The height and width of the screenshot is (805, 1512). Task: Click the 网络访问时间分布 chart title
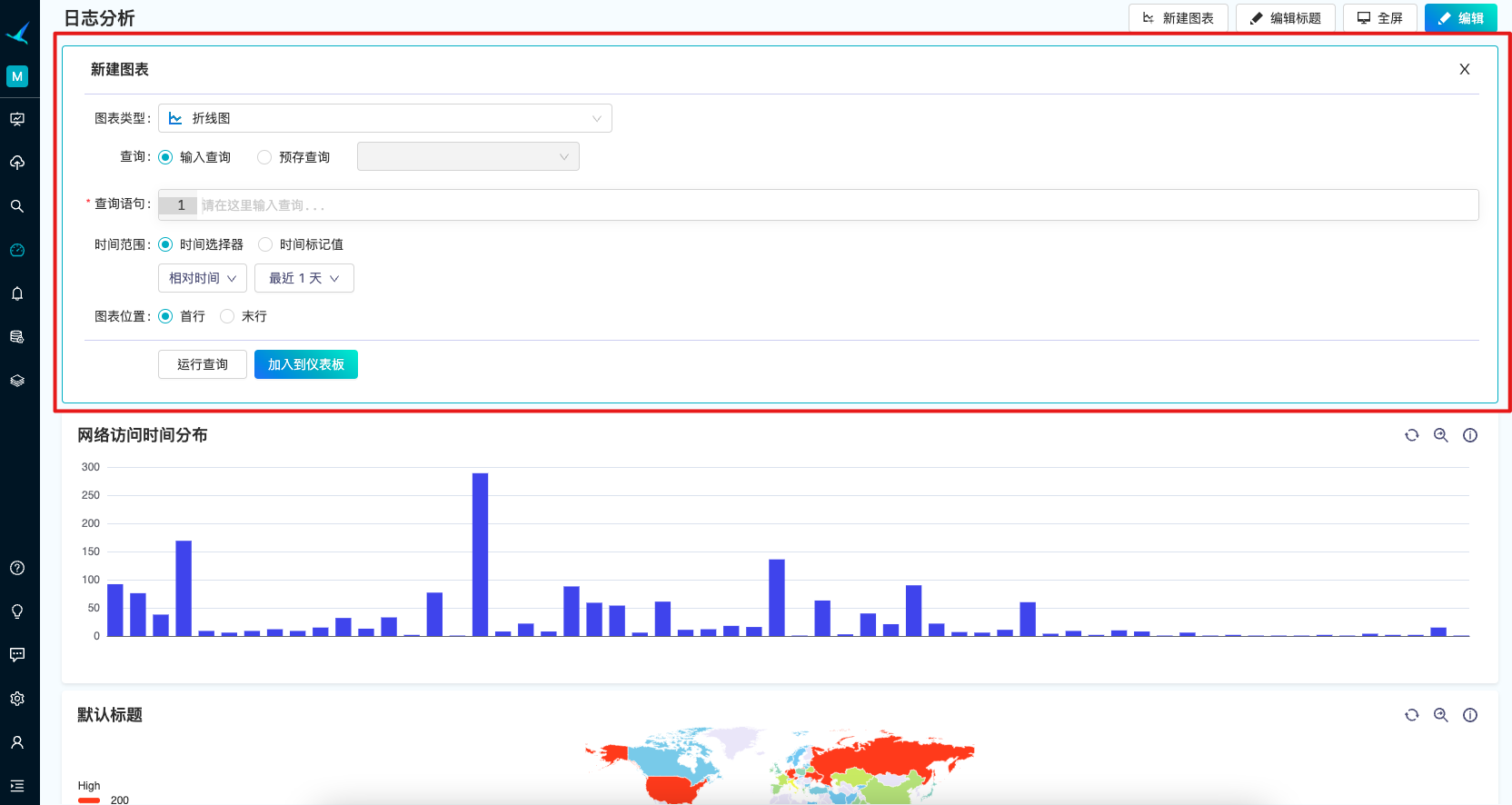pos(143,435)
